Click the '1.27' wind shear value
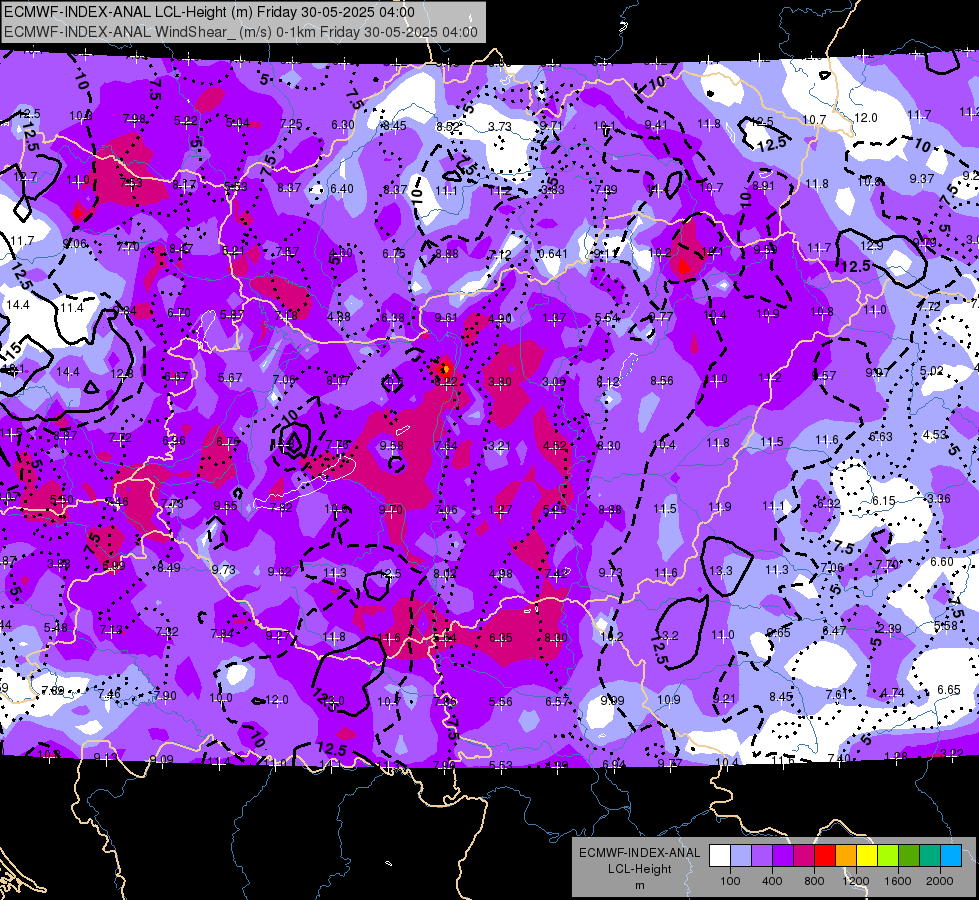The height and width of the screenshot is (900, 979). tap(500, 510)
